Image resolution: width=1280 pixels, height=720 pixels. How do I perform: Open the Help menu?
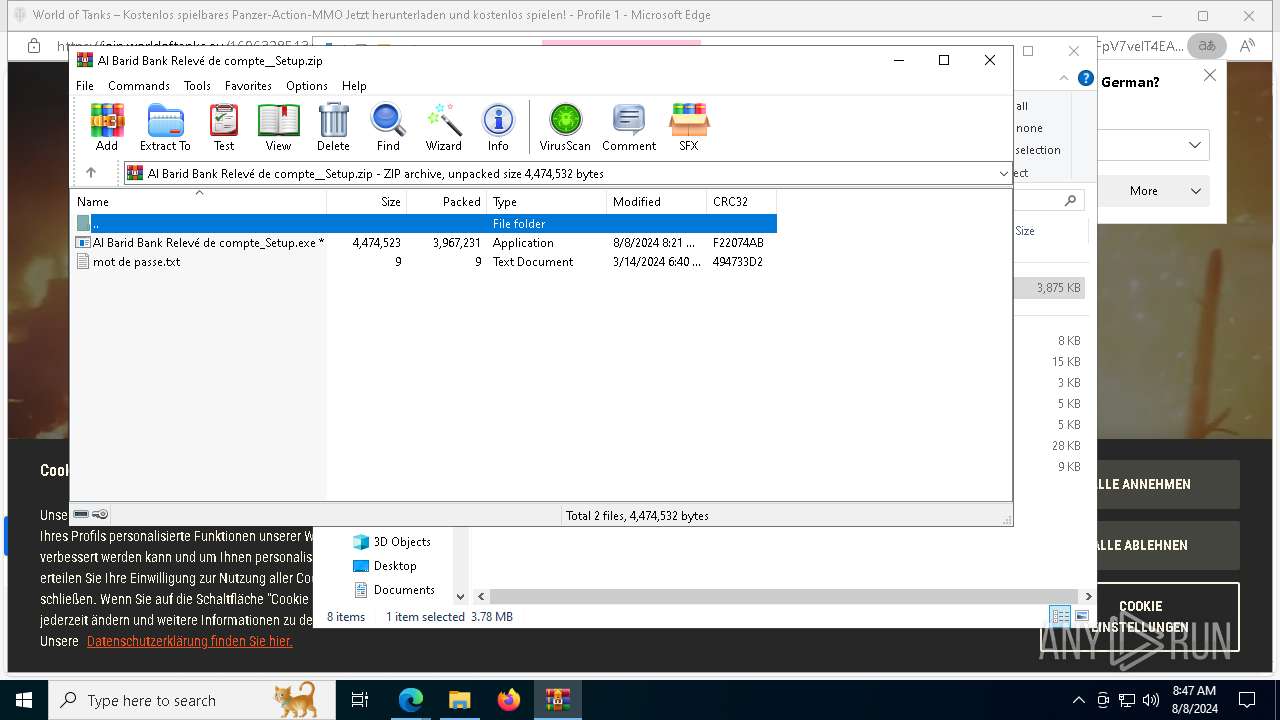(x=354, y=86)
